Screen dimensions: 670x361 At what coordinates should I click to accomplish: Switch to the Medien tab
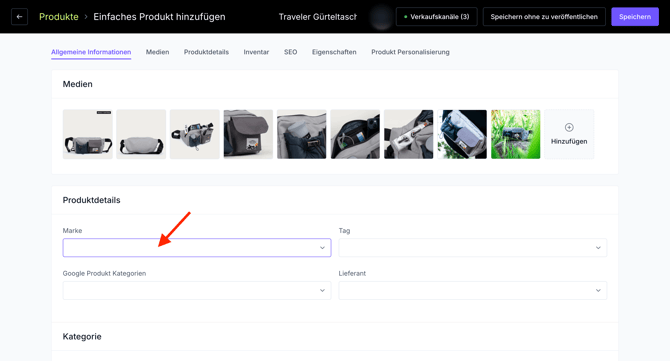(157, 52)
